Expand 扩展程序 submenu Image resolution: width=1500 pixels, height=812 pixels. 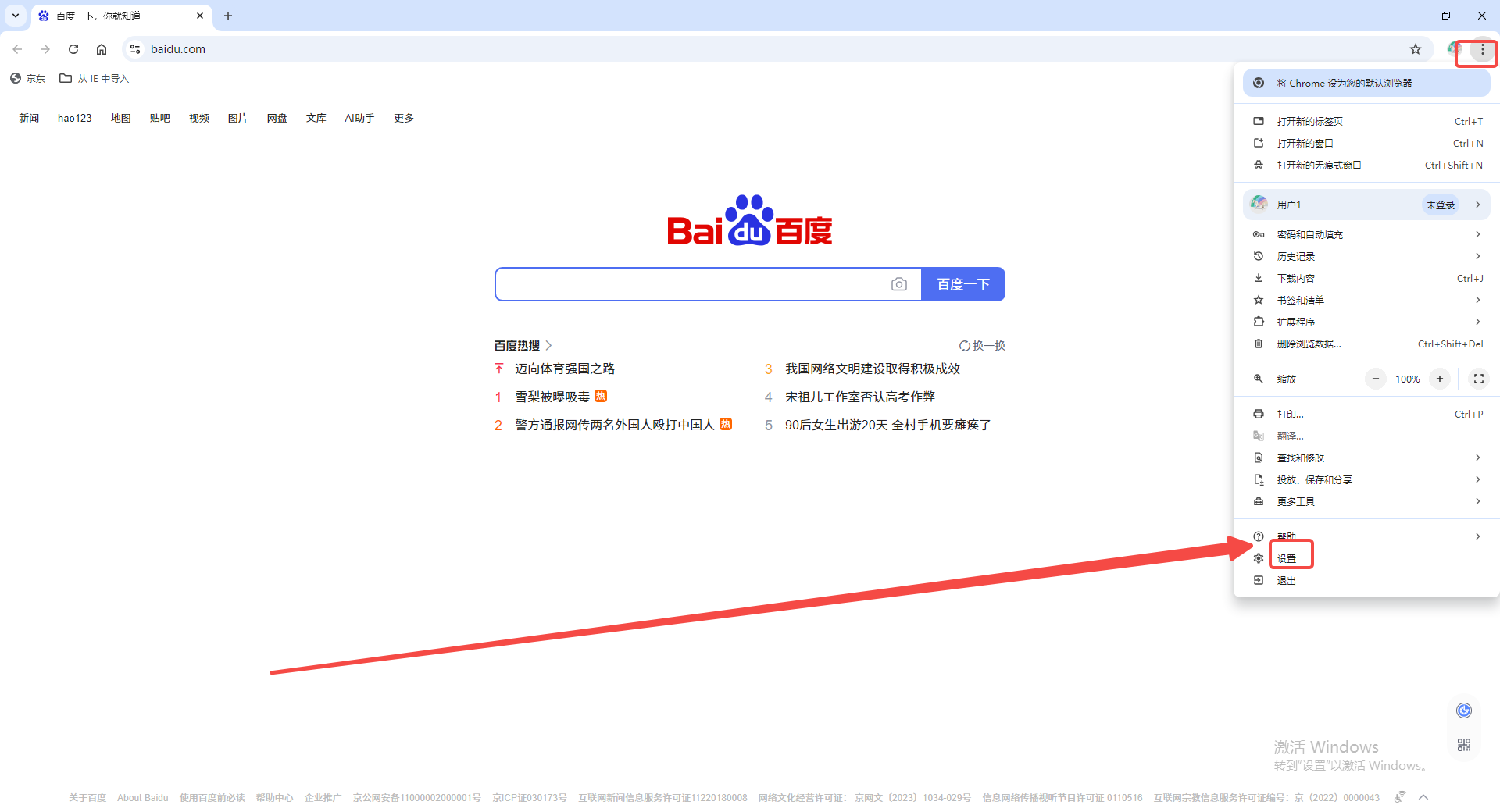tap(1366, 322)
